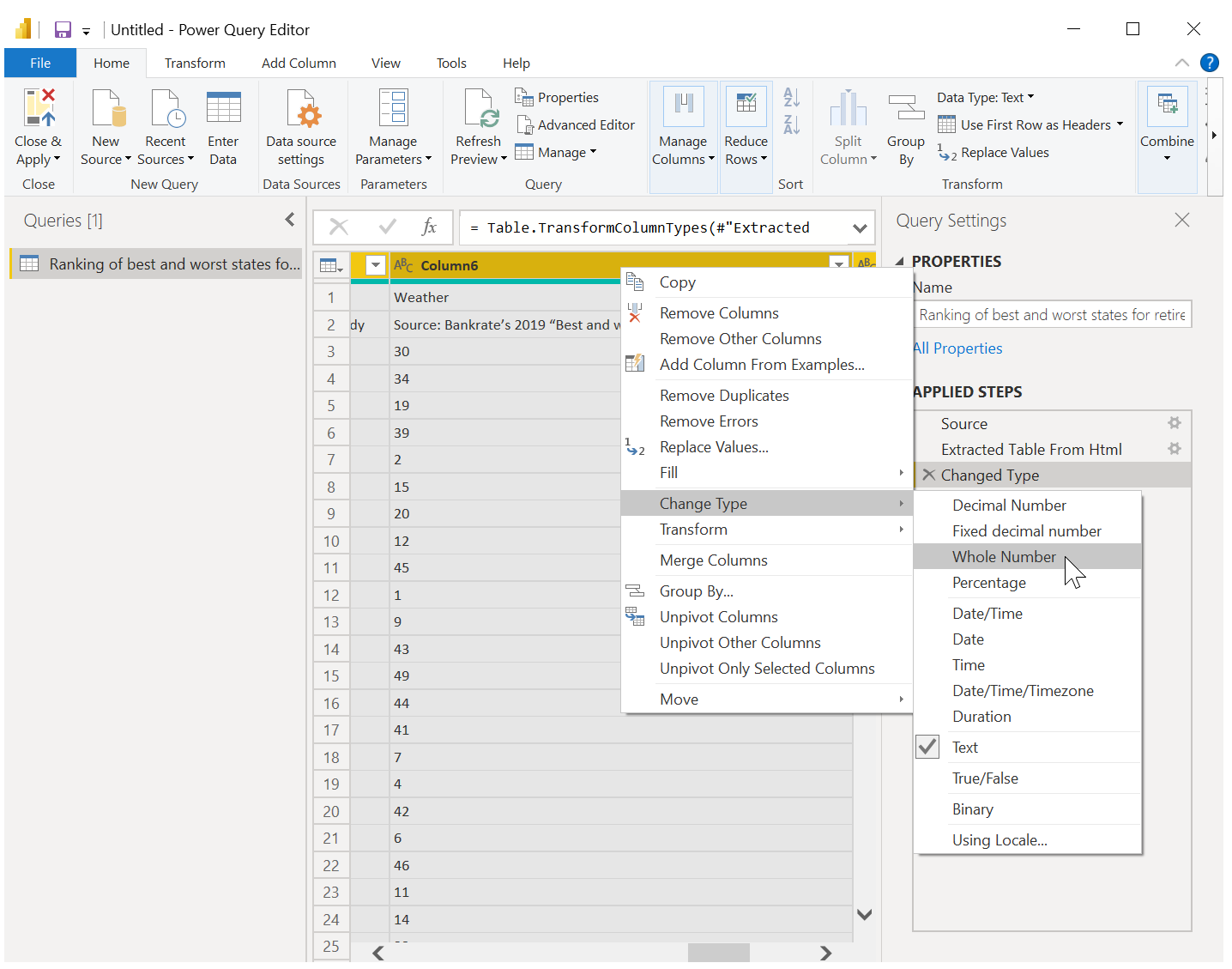The width and height of the screenshot is (1232, 969).
Task: Select Remove Columns in context menu
Action: [x=766, y=313]
